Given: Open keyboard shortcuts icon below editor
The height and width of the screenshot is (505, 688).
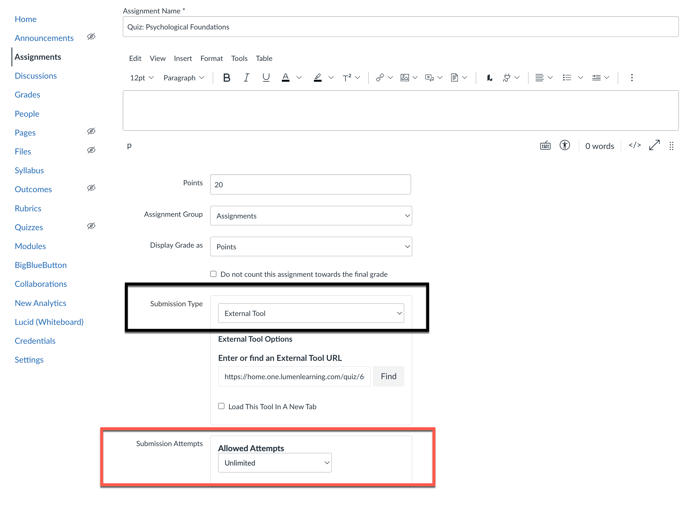Looking at the screenshot, I should point(545,146).
